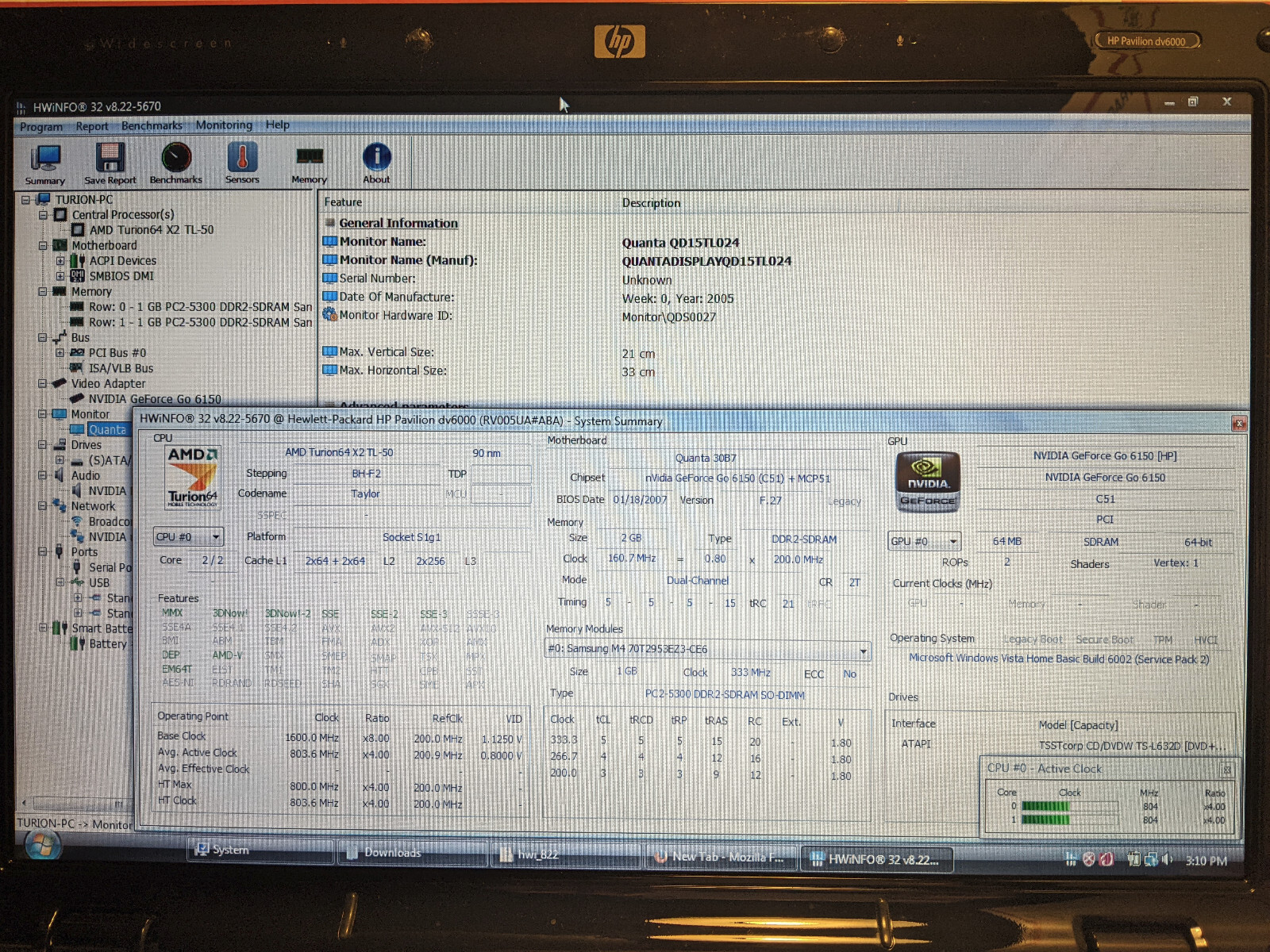Click the Save Report floppy icon
This screenshot has height=952, width=1270.
[x=110, y=164]
